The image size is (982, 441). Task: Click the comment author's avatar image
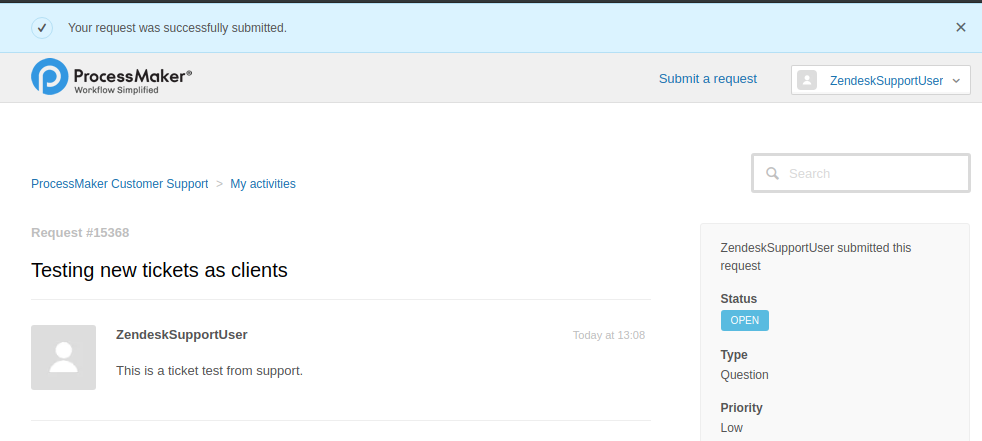tap(64, 357)
